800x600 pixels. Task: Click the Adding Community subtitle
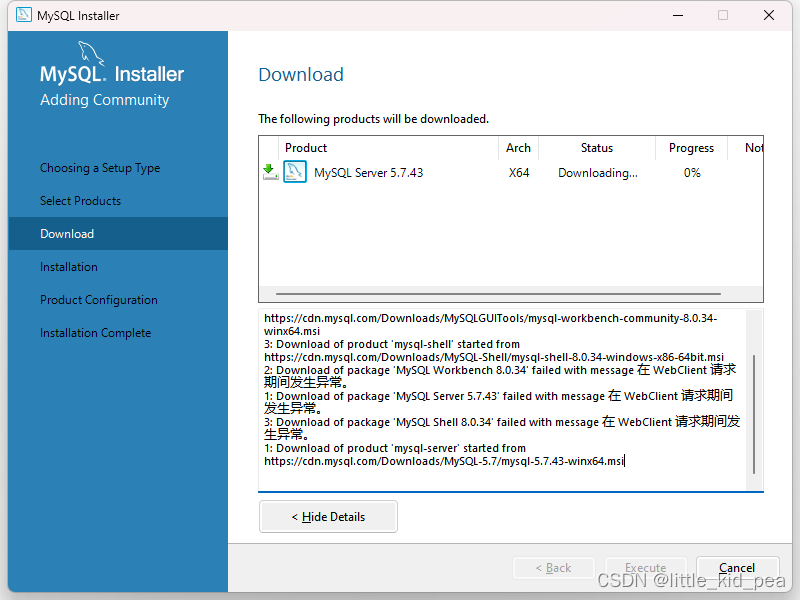(x=105, y=100)
